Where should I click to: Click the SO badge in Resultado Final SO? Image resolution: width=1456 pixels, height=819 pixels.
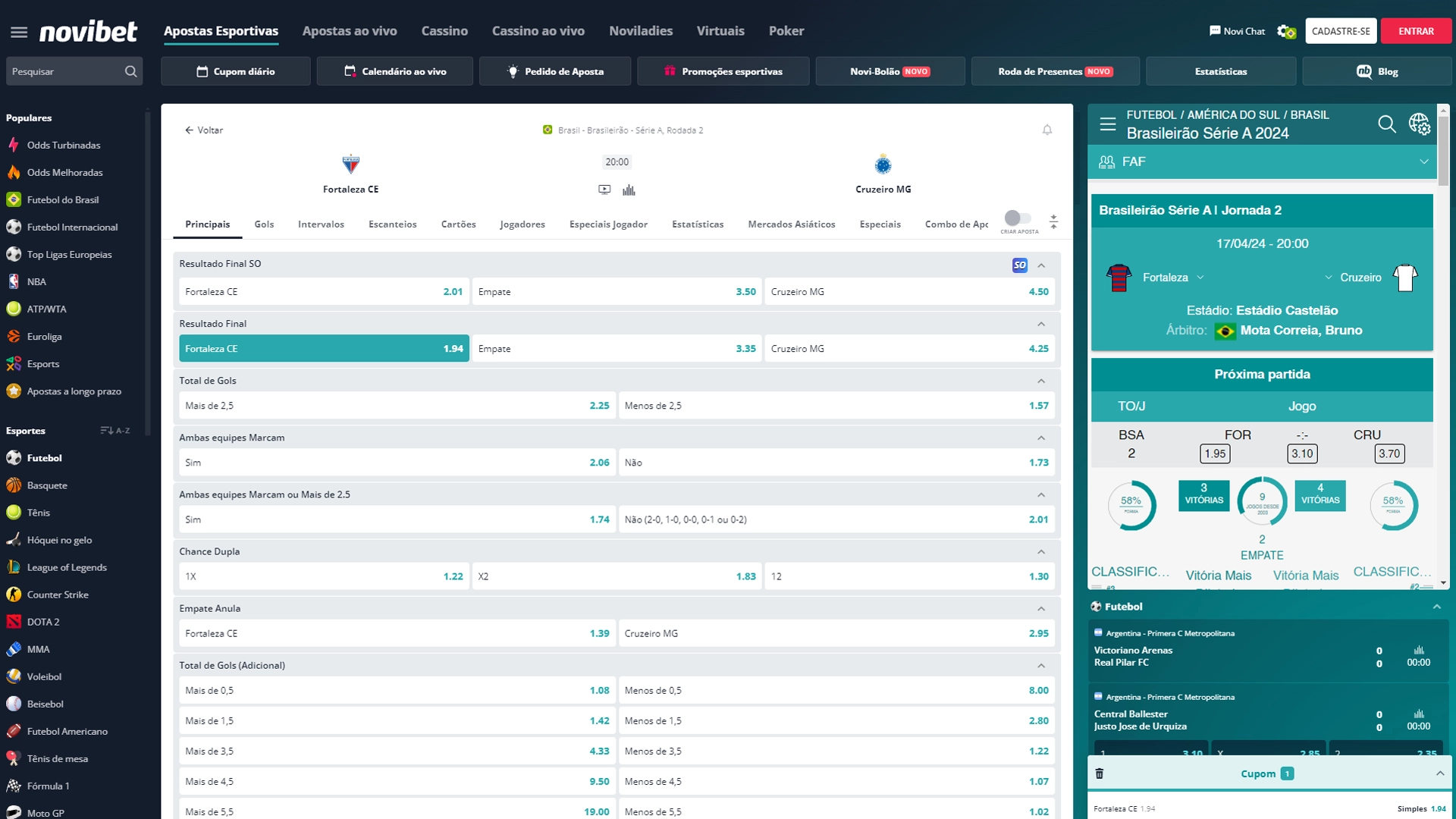coord(1019,265)
